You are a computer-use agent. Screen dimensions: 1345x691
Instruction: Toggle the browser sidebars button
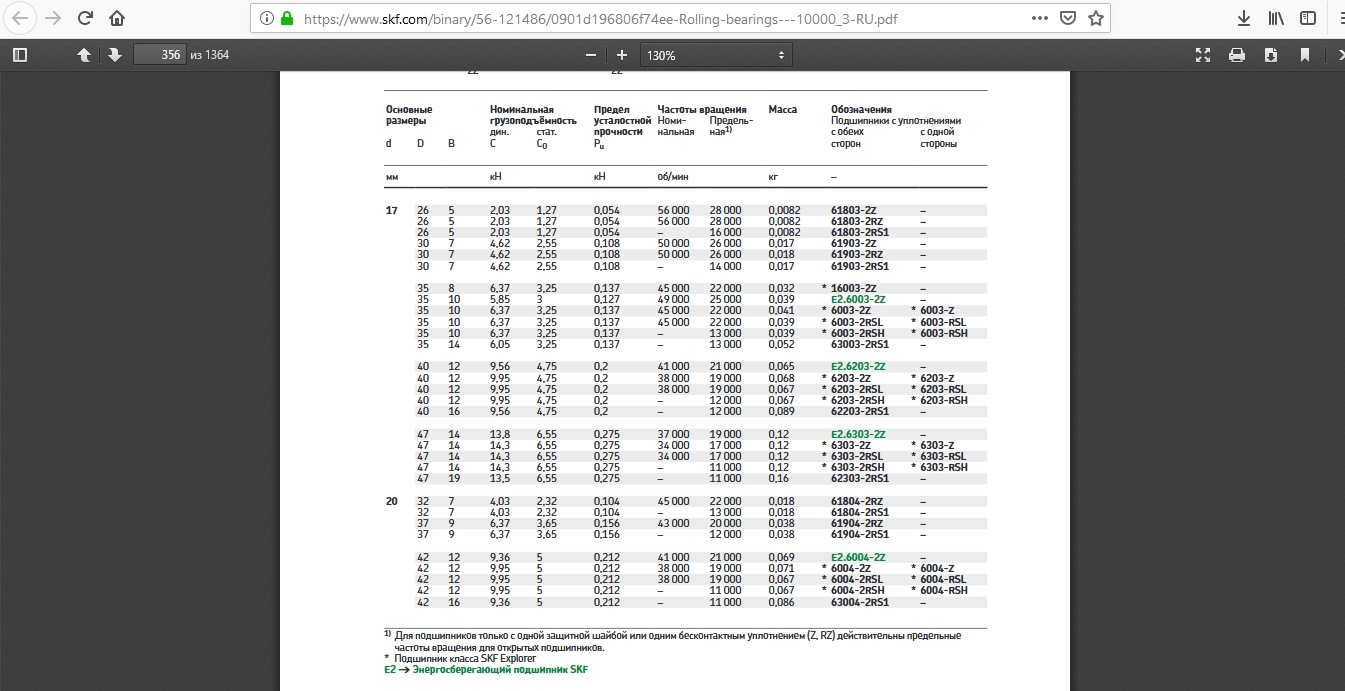[1307, 18]
